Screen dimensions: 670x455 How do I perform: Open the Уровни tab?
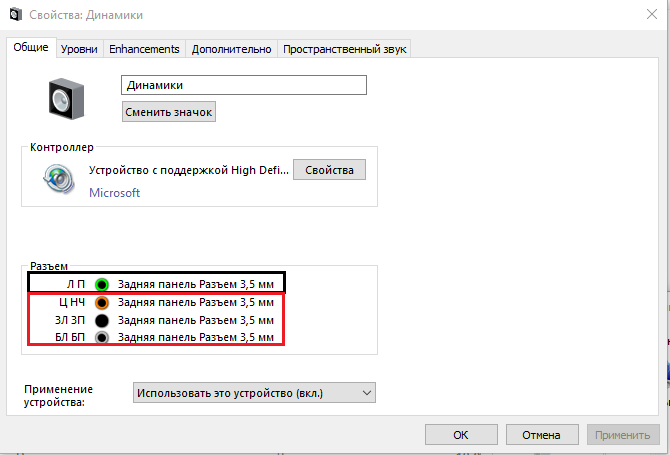pos(79,49)
